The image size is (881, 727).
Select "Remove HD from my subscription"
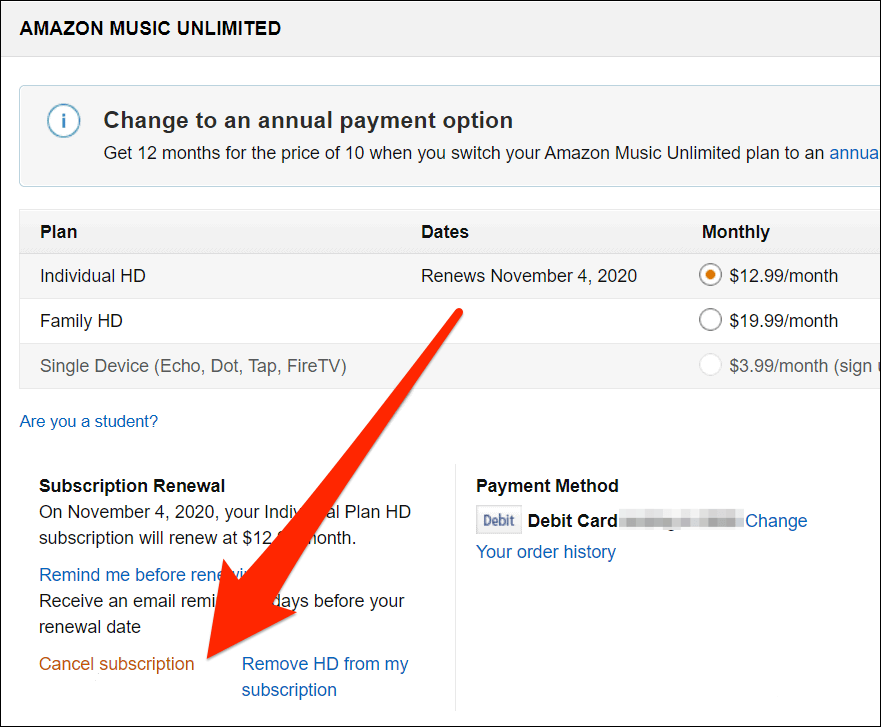point(324,676)
